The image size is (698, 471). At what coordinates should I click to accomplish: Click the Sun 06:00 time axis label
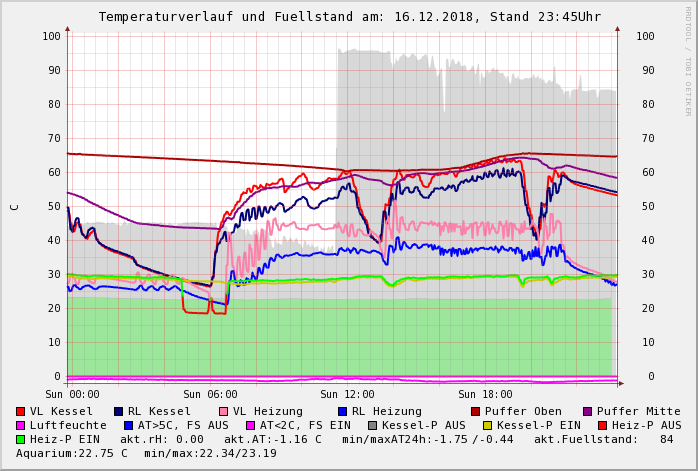pos(210,394)
